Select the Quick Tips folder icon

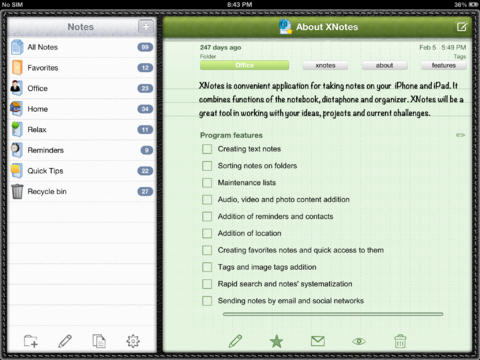click(x=16, y=171)
